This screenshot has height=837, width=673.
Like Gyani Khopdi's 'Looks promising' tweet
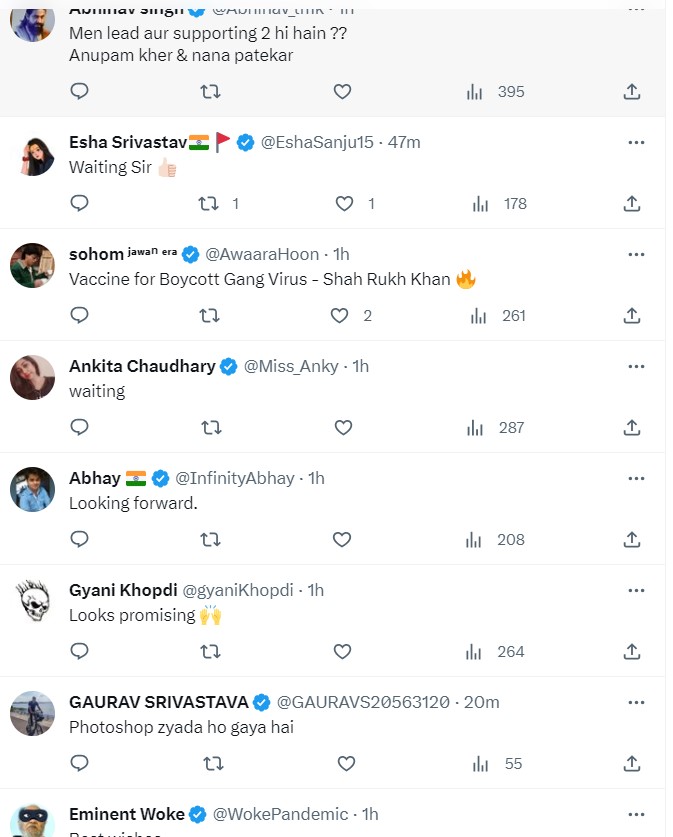pos(343,651)
